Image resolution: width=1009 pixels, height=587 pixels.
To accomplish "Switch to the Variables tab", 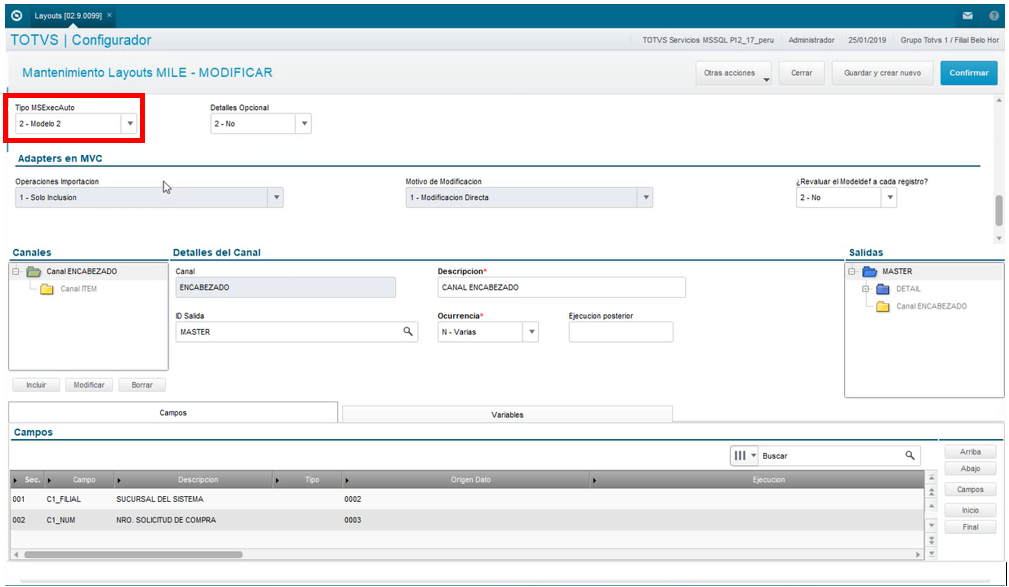I will pyautogui.click(x=507, y=415).
